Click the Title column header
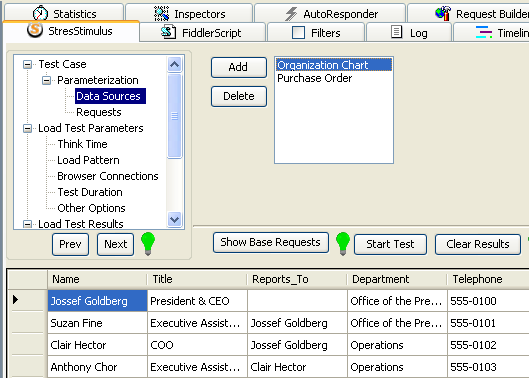The height and width of the screenshot is (378, 529). pos(197,279)
